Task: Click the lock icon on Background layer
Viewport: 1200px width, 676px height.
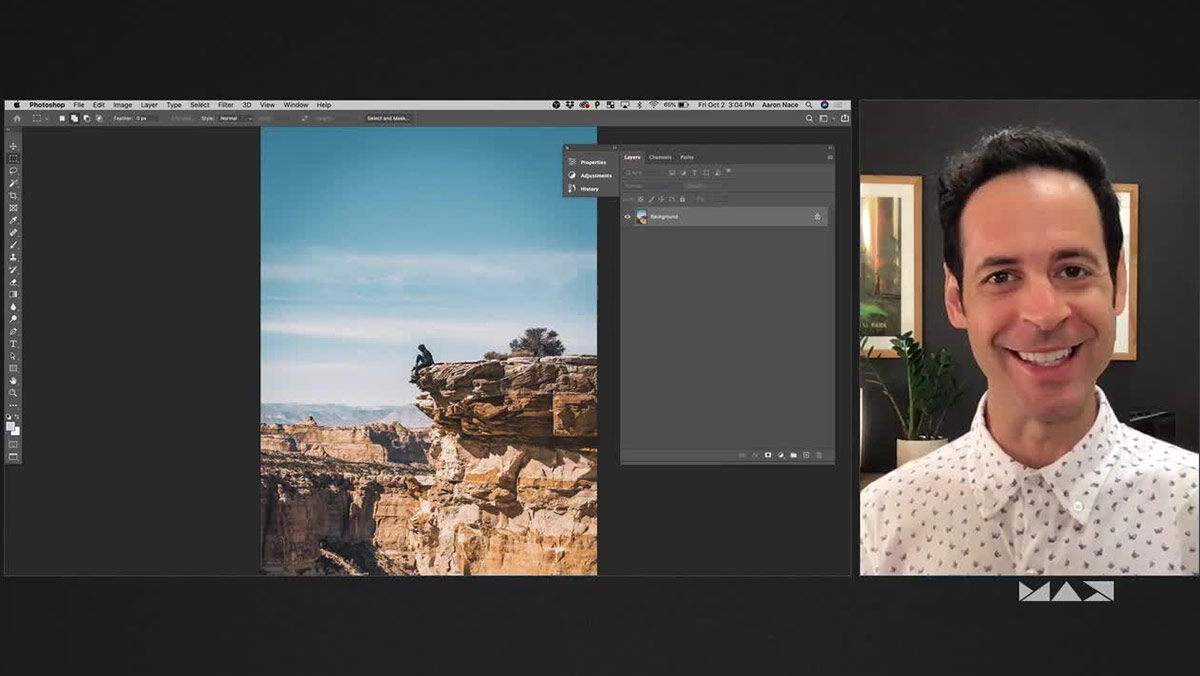Action: (x=817, y=217)
